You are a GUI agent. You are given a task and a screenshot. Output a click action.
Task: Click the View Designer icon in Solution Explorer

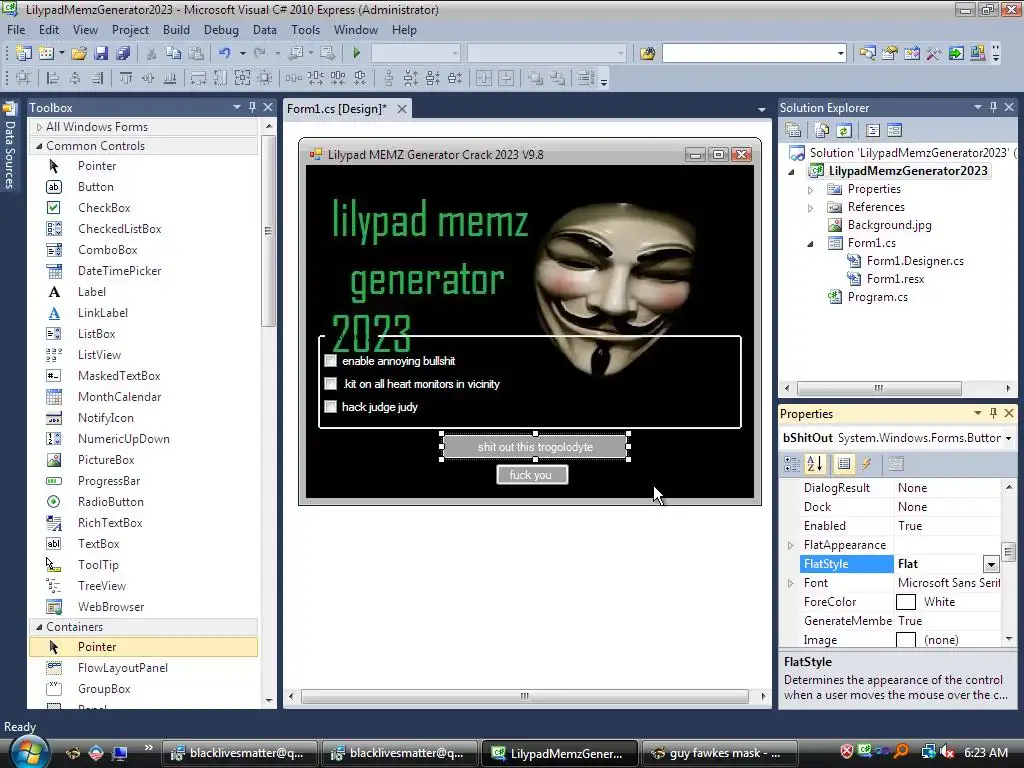(895, 131)
